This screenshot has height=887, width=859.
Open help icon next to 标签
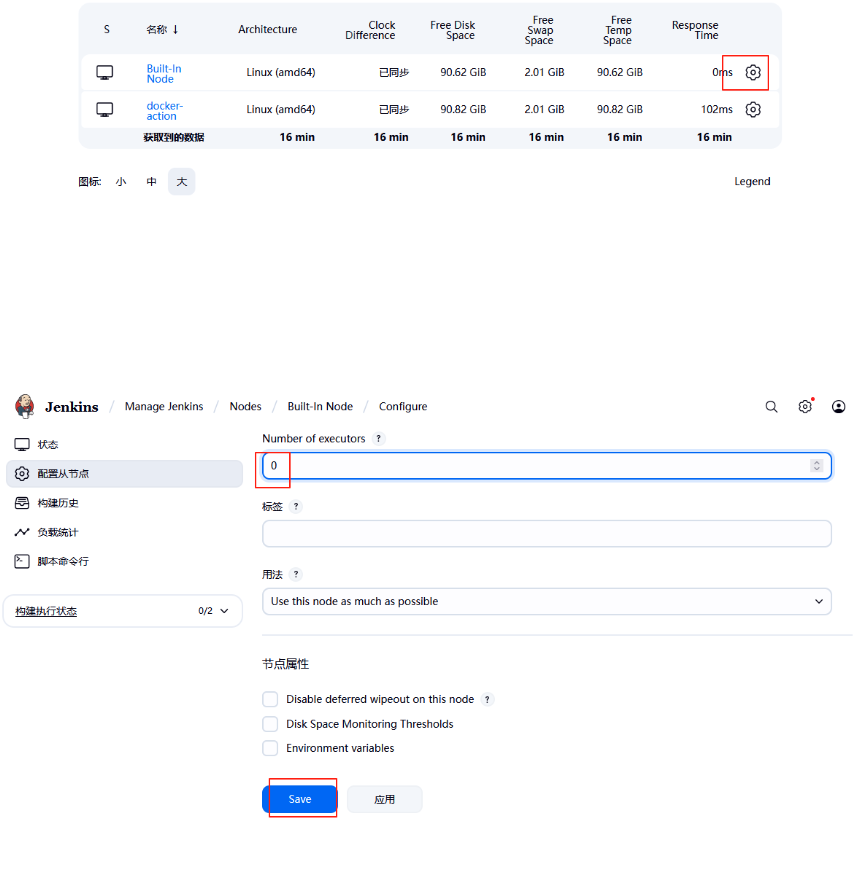point(296,506)
